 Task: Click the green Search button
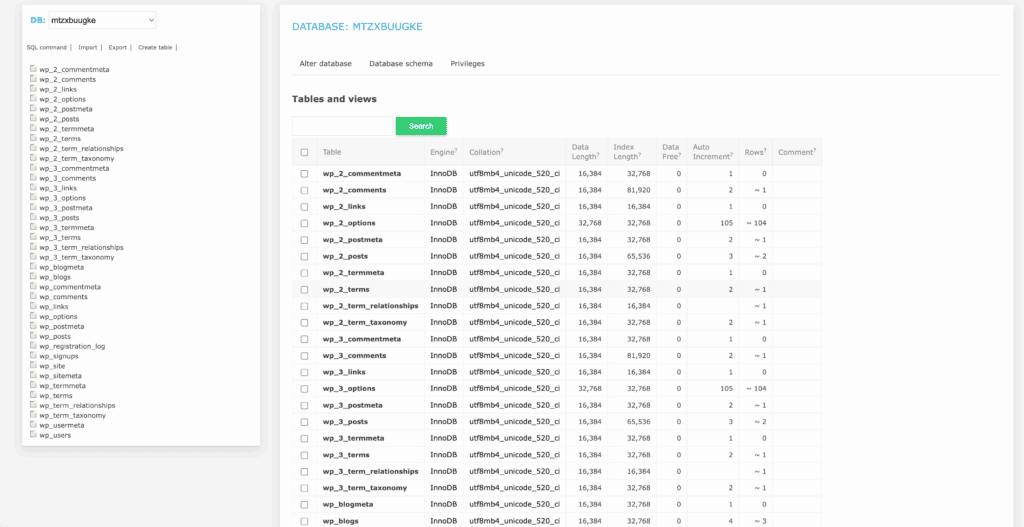tap(421, 126)
